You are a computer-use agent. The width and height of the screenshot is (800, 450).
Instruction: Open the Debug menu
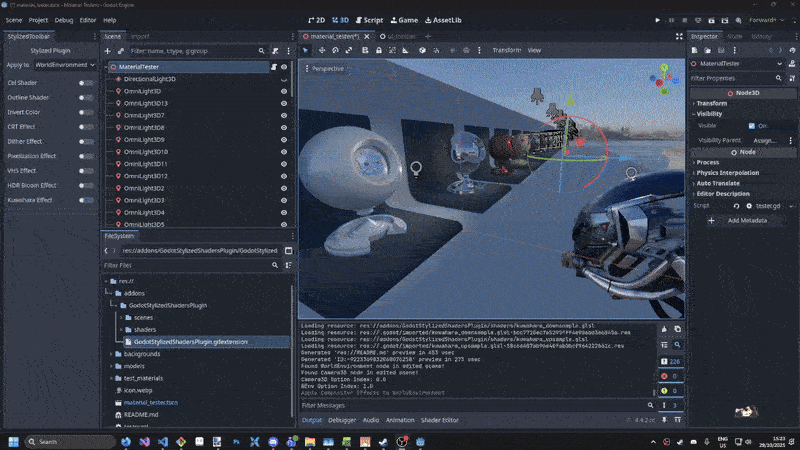point(64,20)
